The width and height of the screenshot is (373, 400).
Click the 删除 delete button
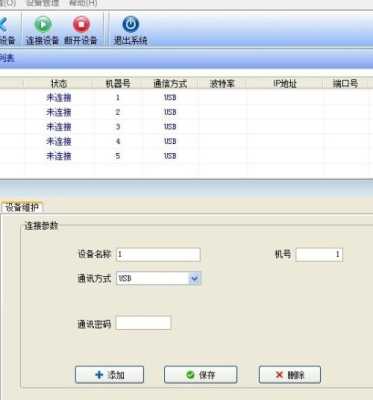click(x=290, y=375)
